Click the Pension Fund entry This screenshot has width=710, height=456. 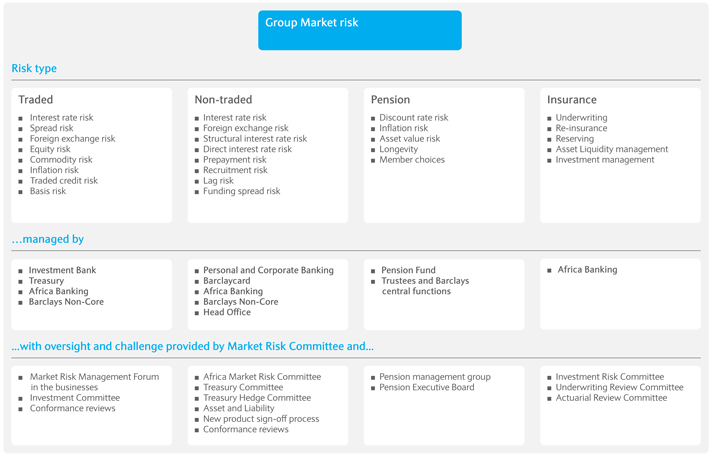[x=408, y=270]
